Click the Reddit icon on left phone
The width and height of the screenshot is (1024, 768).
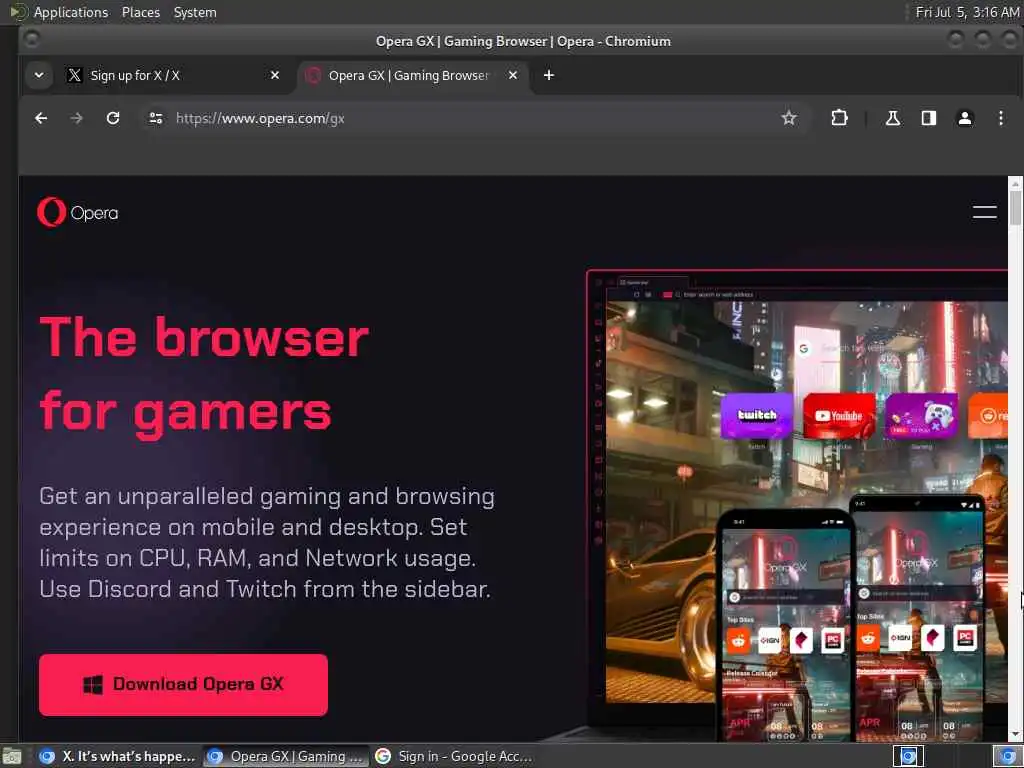click(738, 641)
